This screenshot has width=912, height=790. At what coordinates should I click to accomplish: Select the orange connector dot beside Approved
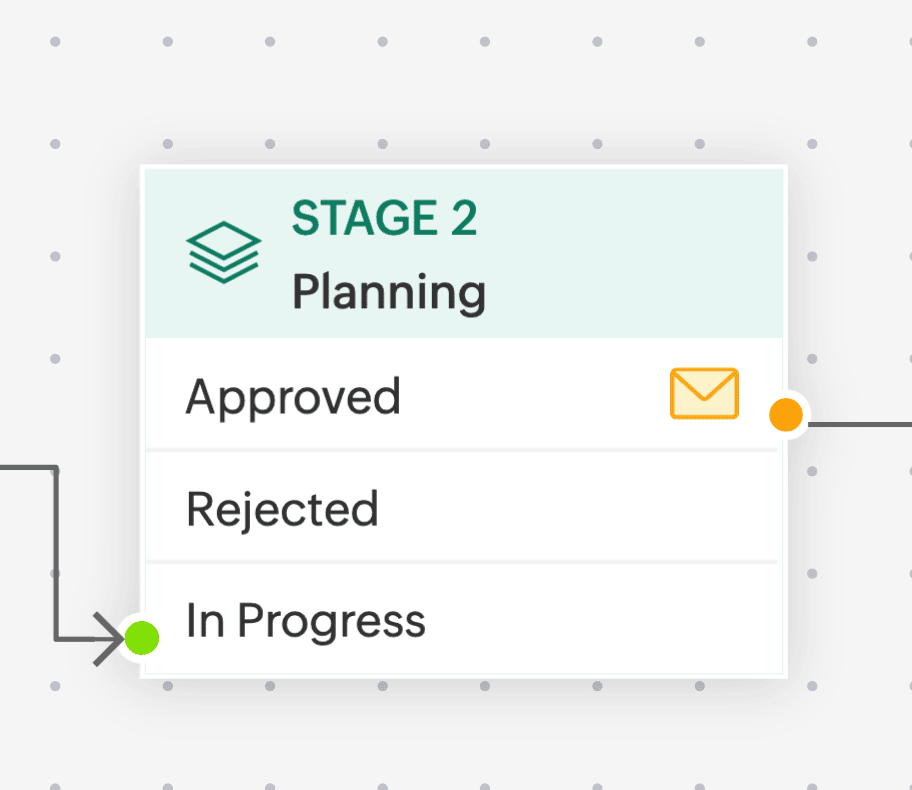pyautogui.click(x=787, y=414)
